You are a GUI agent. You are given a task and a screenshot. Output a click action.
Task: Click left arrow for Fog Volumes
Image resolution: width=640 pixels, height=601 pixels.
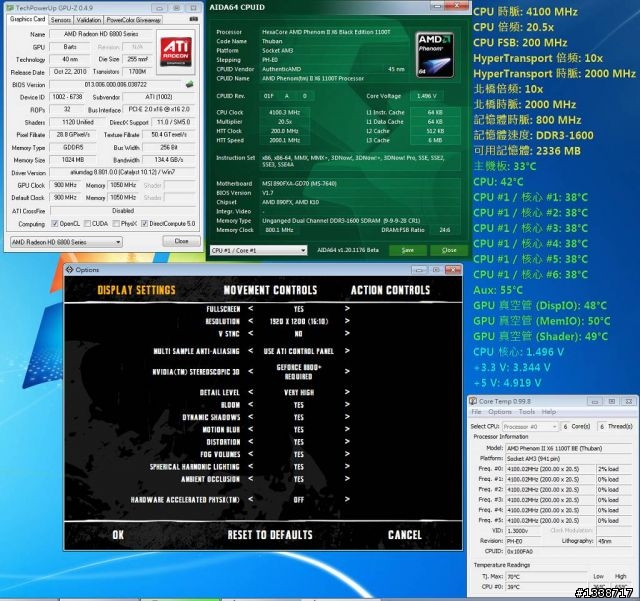pos(251,454)
